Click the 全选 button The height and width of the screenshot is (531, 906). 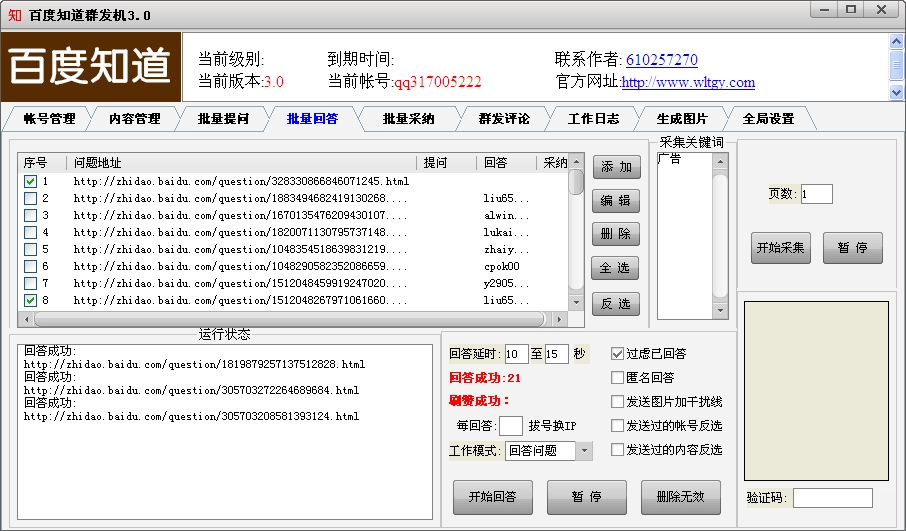615,268
